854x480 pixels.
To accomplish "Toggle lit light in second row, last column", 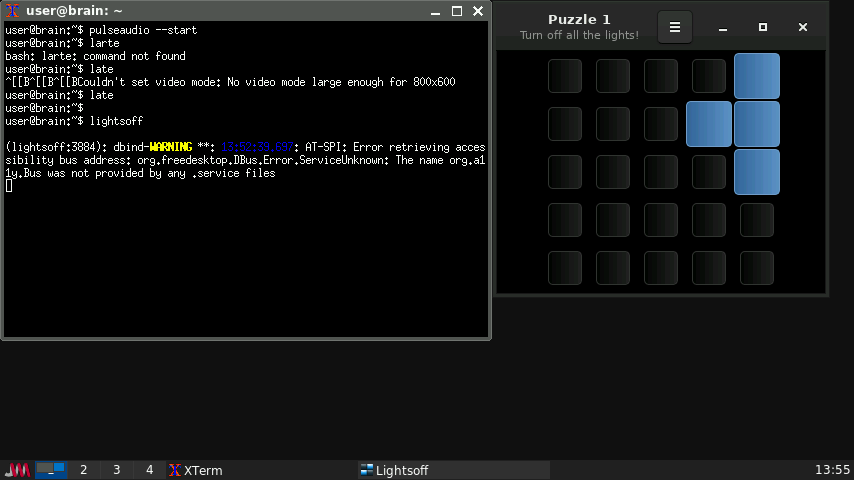I will tap(756, 124).
